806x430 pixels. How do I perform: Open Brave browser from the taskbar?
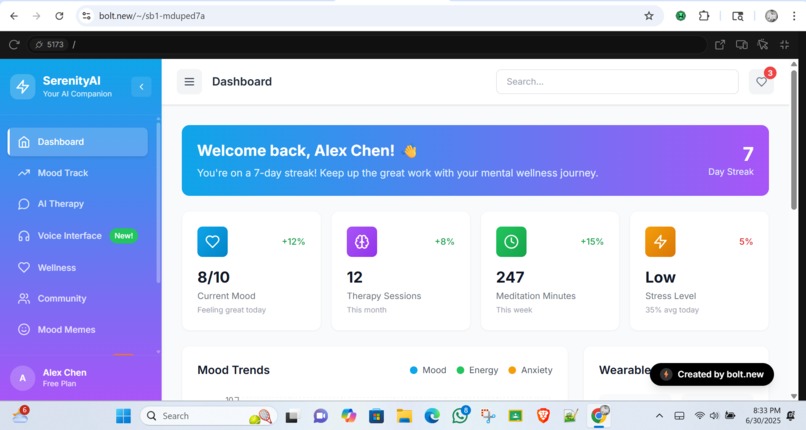[x=543, y=416]
